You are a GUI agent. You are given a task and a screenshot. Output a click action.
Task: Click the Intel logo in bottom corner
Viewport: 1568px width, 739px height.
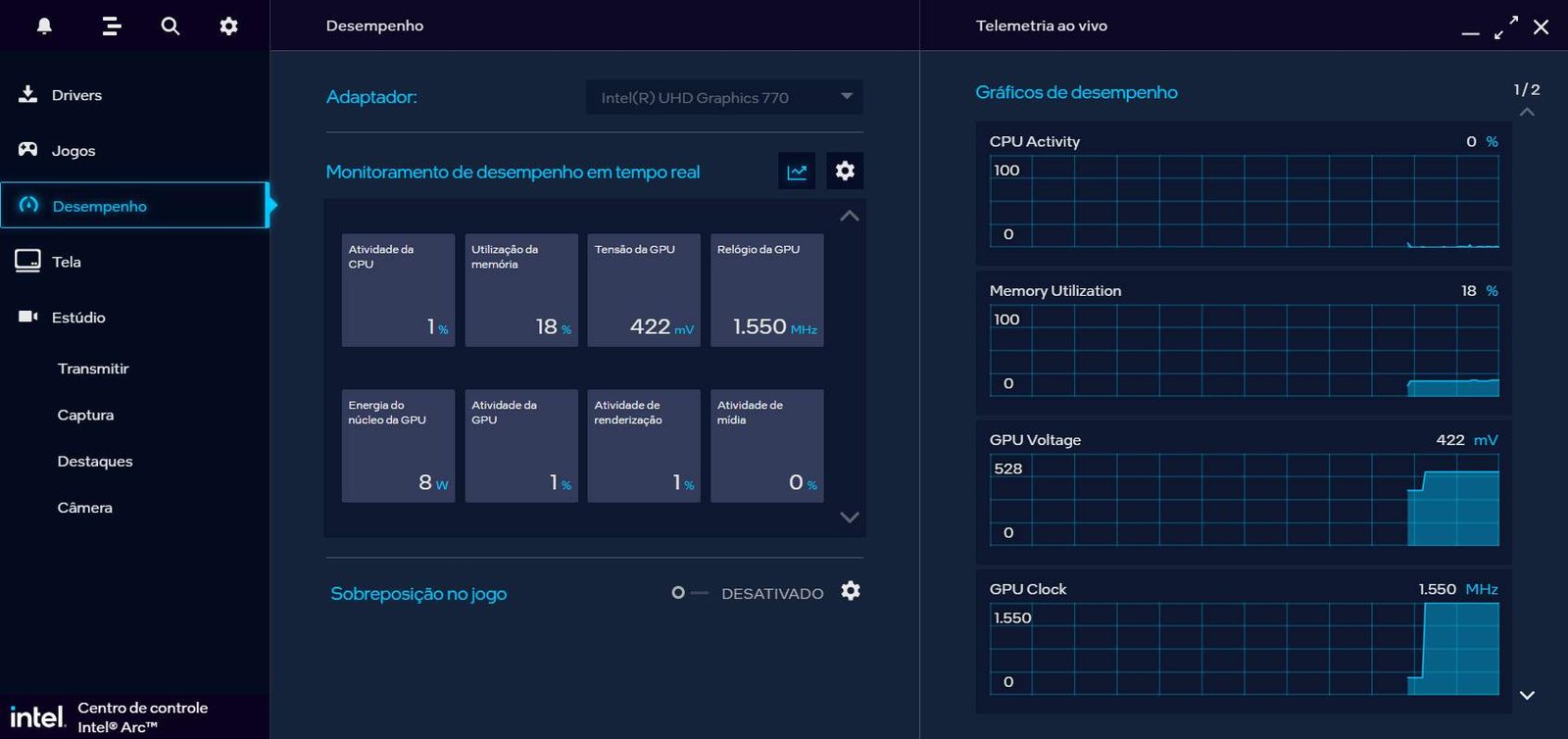pyautogui.click(x=36, y=717)
